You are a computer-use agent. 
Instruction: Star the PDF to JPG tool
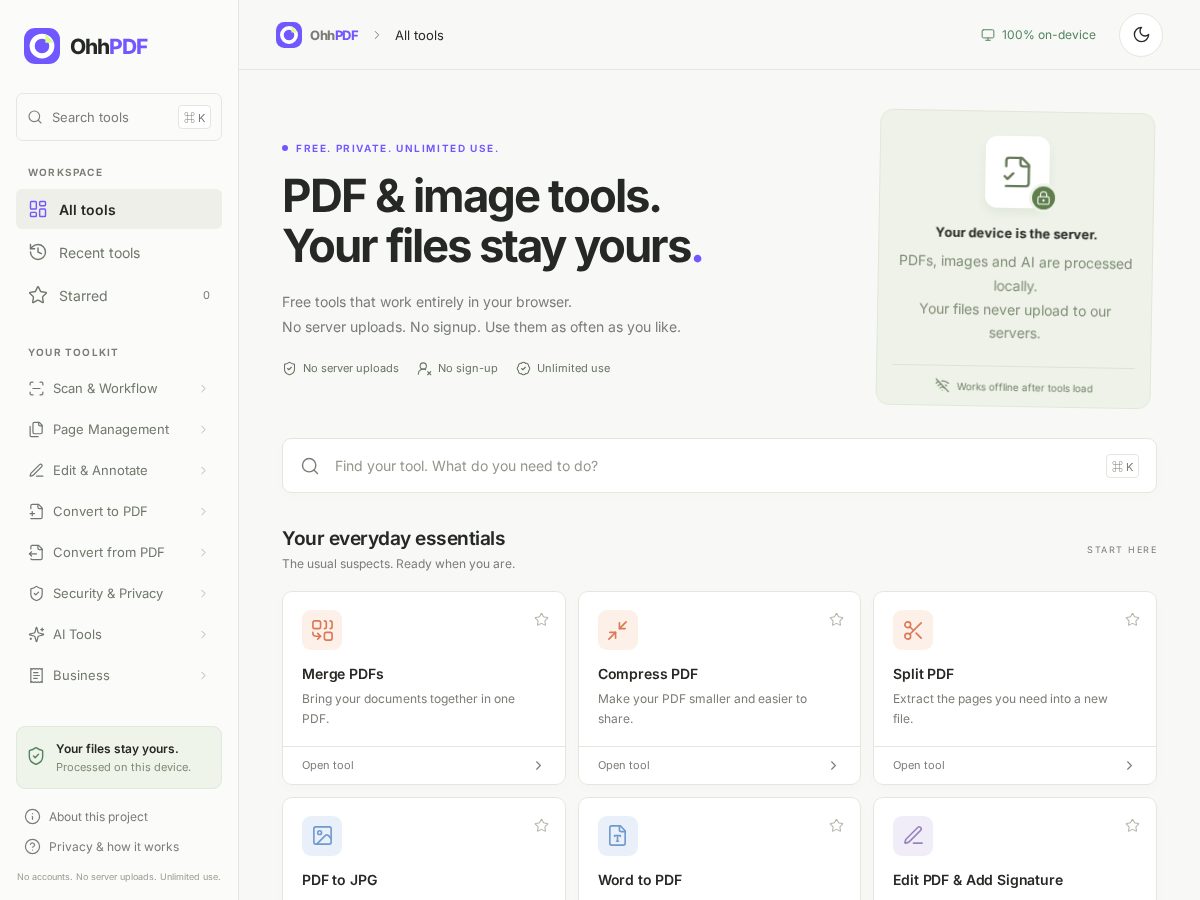click(x=541, y=825)
